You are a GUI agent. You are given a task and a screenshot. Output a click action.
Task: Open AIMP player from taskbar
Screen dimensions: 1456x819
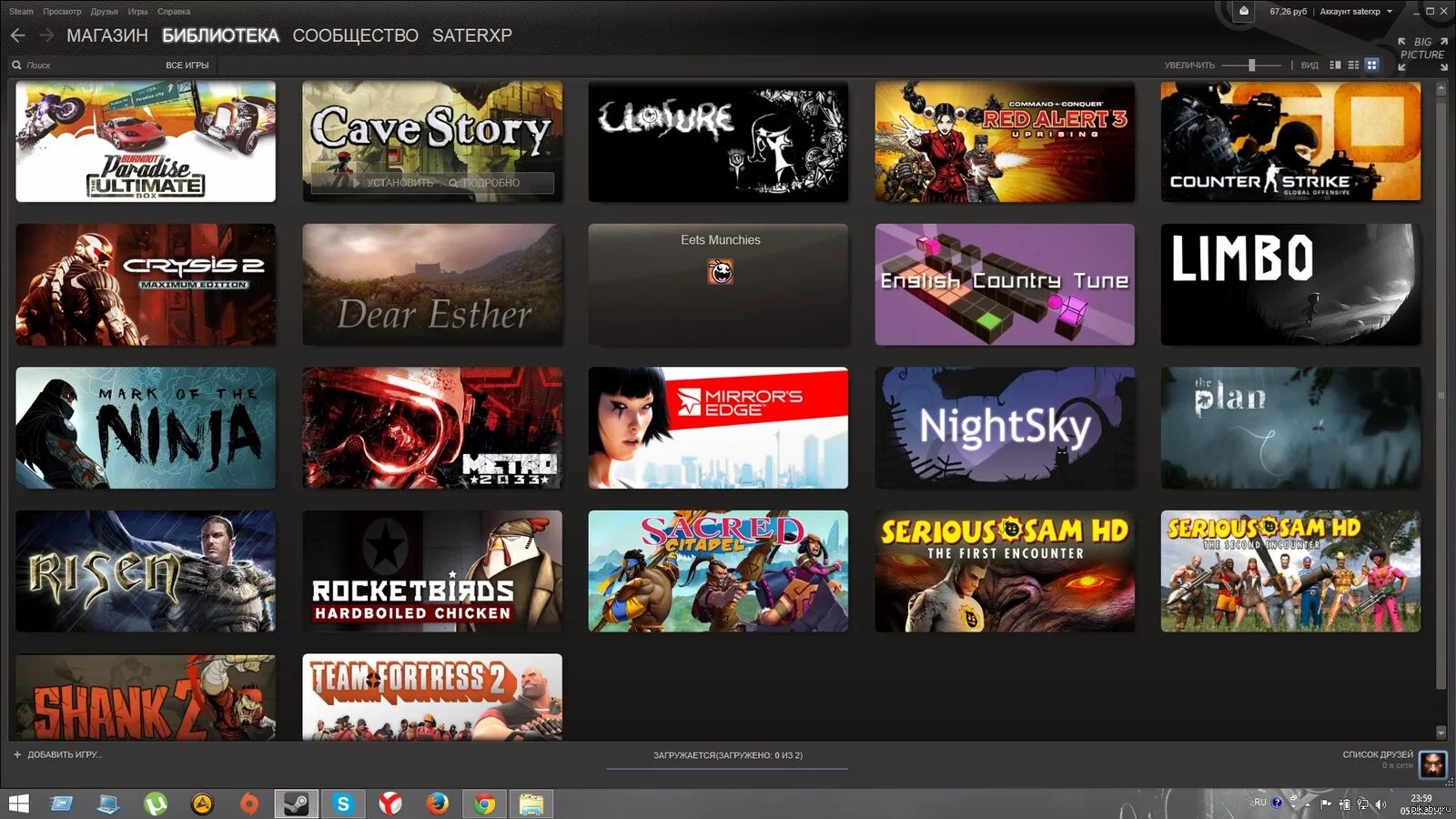tap(202, 804)
